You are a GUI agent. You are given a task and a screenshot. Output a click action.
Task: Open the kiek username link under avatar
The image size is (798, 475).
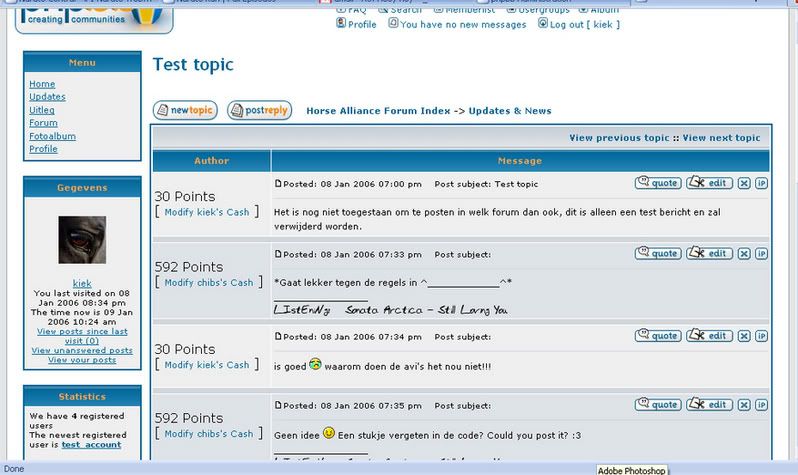82,284
